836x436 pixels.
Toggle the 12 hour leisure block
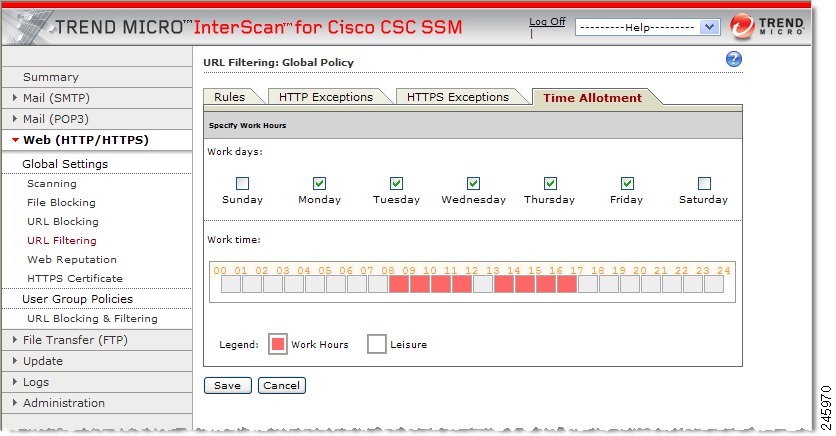pos(483,284)
